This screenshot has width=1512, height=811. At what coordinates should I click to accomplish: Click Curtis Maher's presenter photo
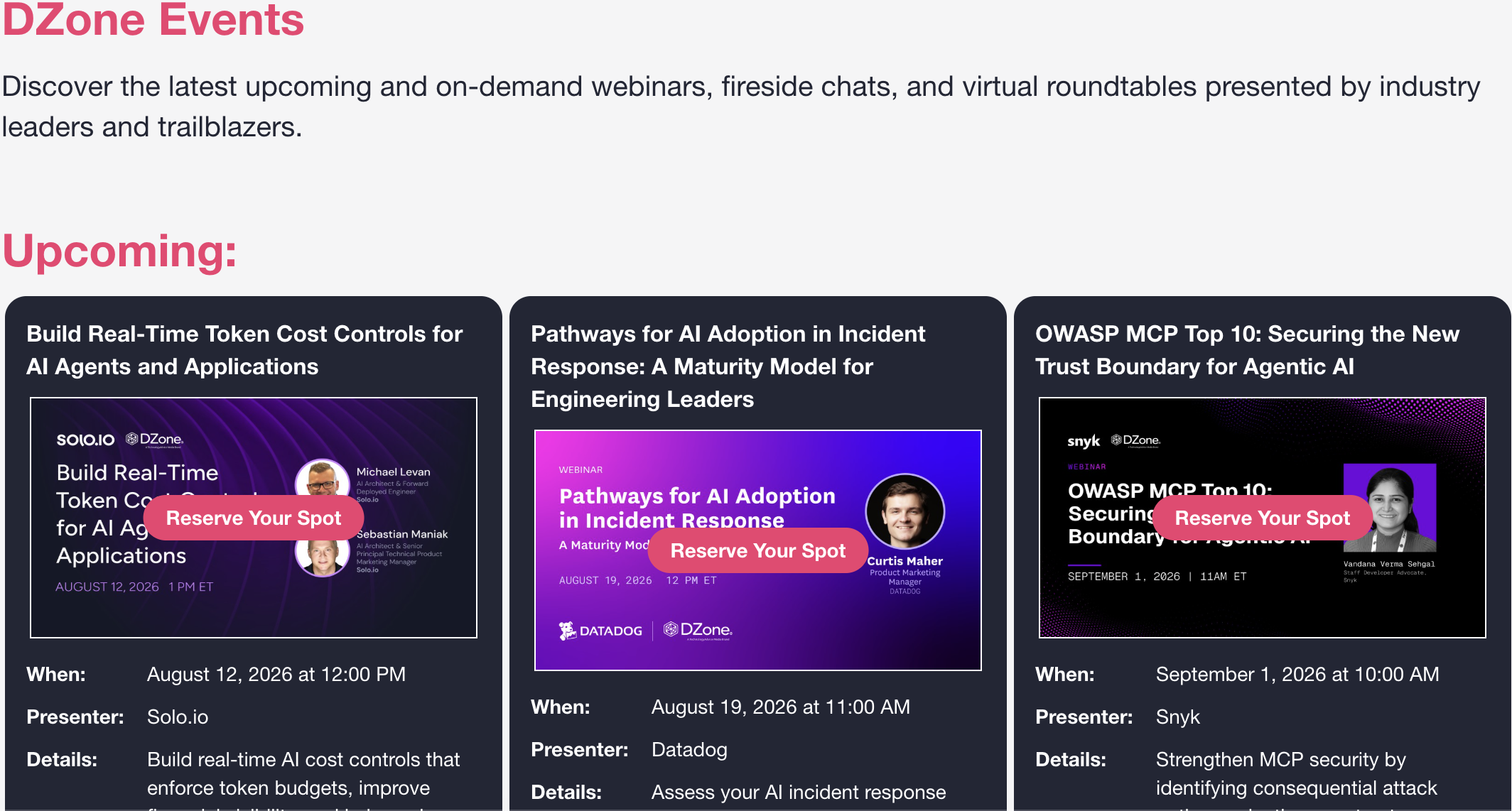pos(904,511)
